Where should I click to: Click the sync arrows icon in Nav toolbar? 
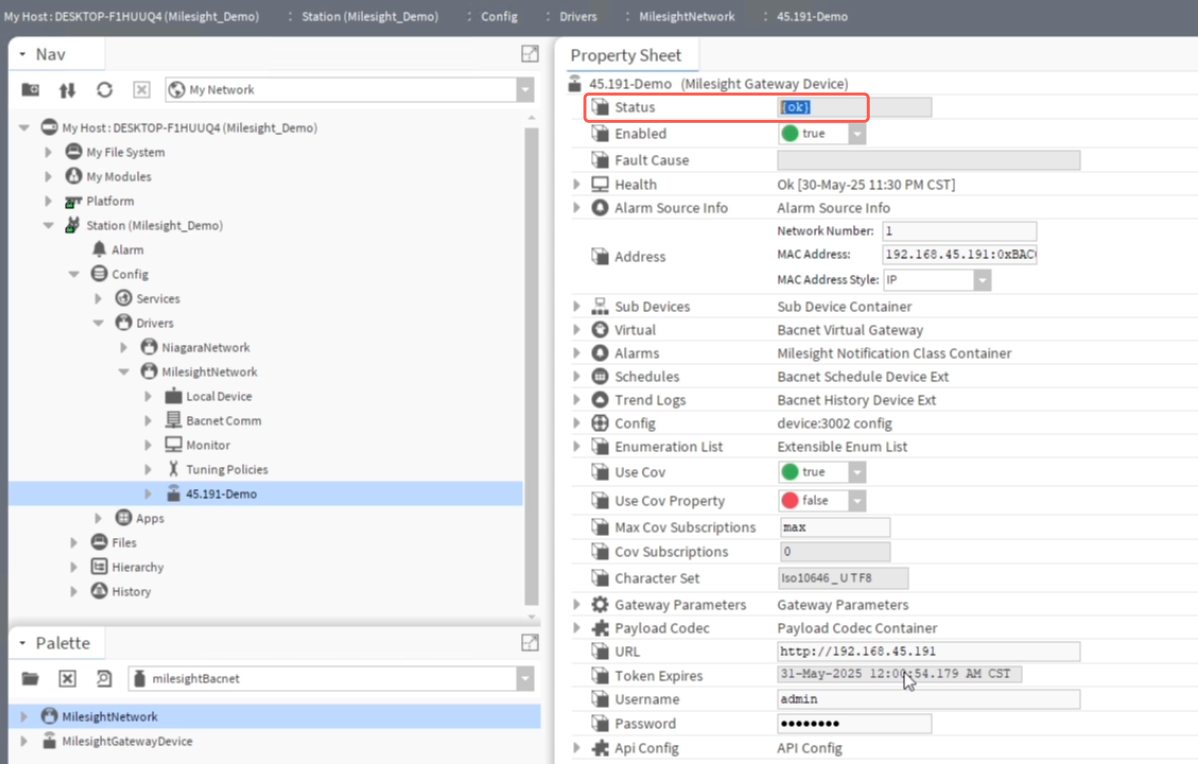(67, 90)
